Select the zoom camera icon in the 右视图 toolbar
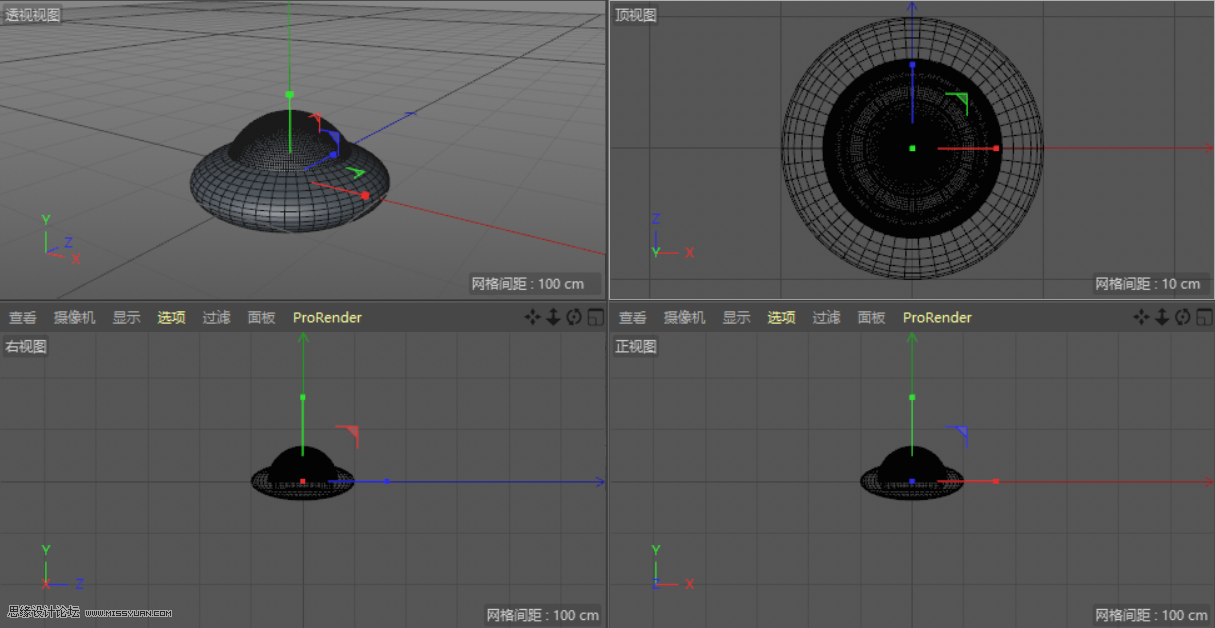The width and height of the screenshot is (1215, 628). click(551, 317)
